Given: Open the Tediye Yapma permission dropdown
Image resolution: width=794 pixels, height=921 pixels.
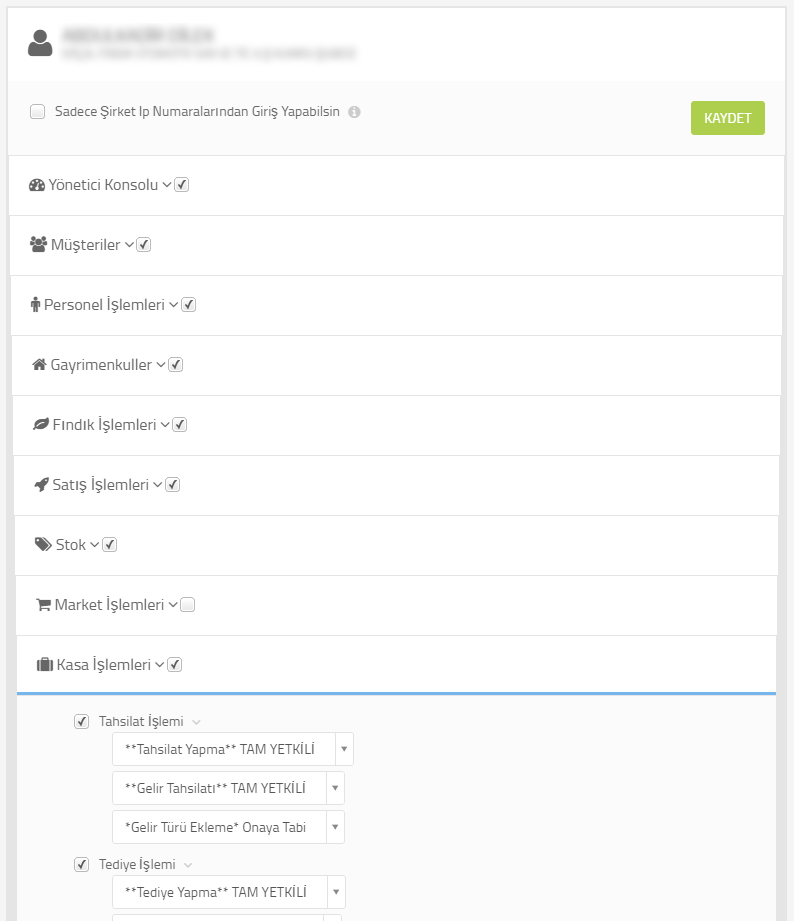Looking at the screenshot, I should [x=228, y=892].
